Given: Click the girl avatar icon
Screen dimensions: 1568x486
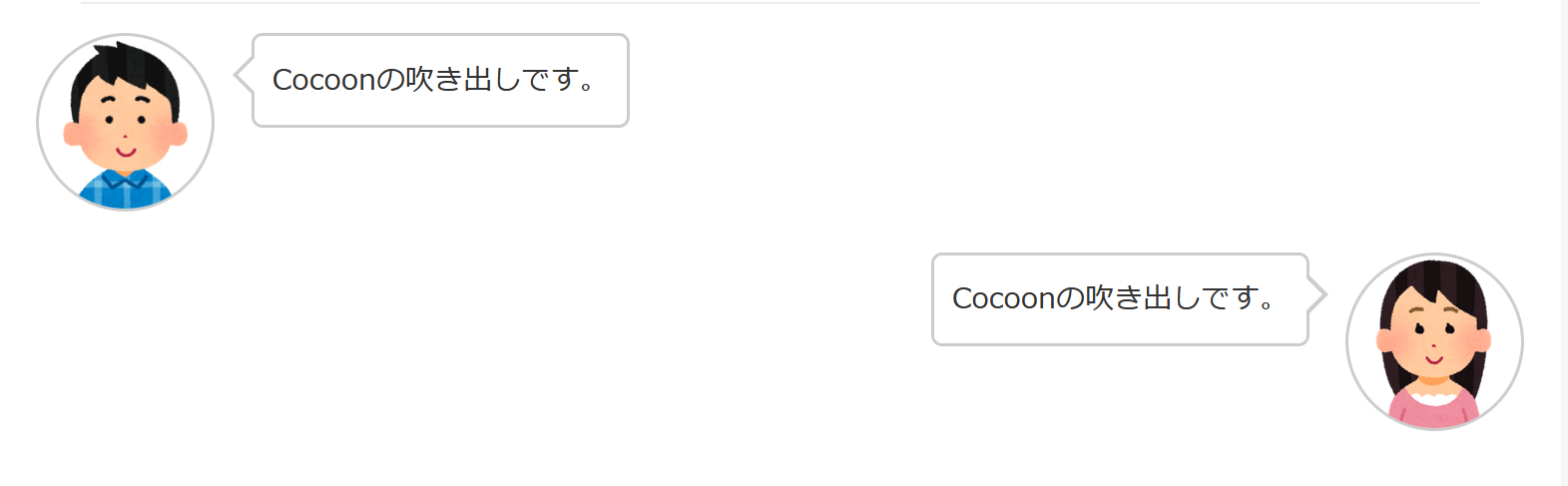Looking at the screenshot, I should pyautogui.click(x=1434, y=341).
